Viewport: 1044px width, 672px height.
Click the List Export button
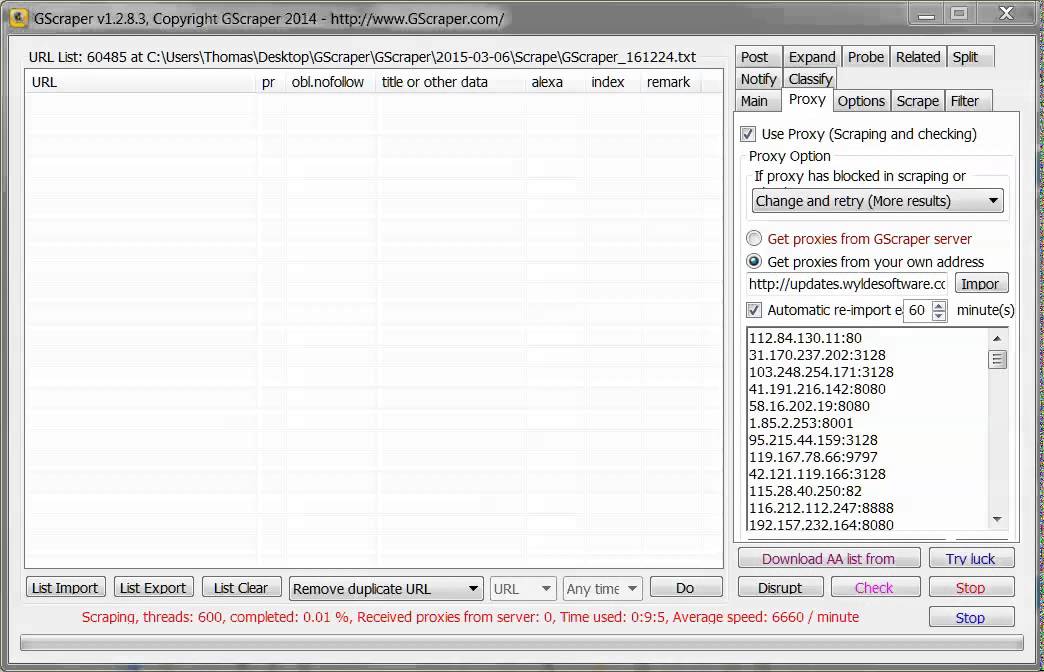153,587
